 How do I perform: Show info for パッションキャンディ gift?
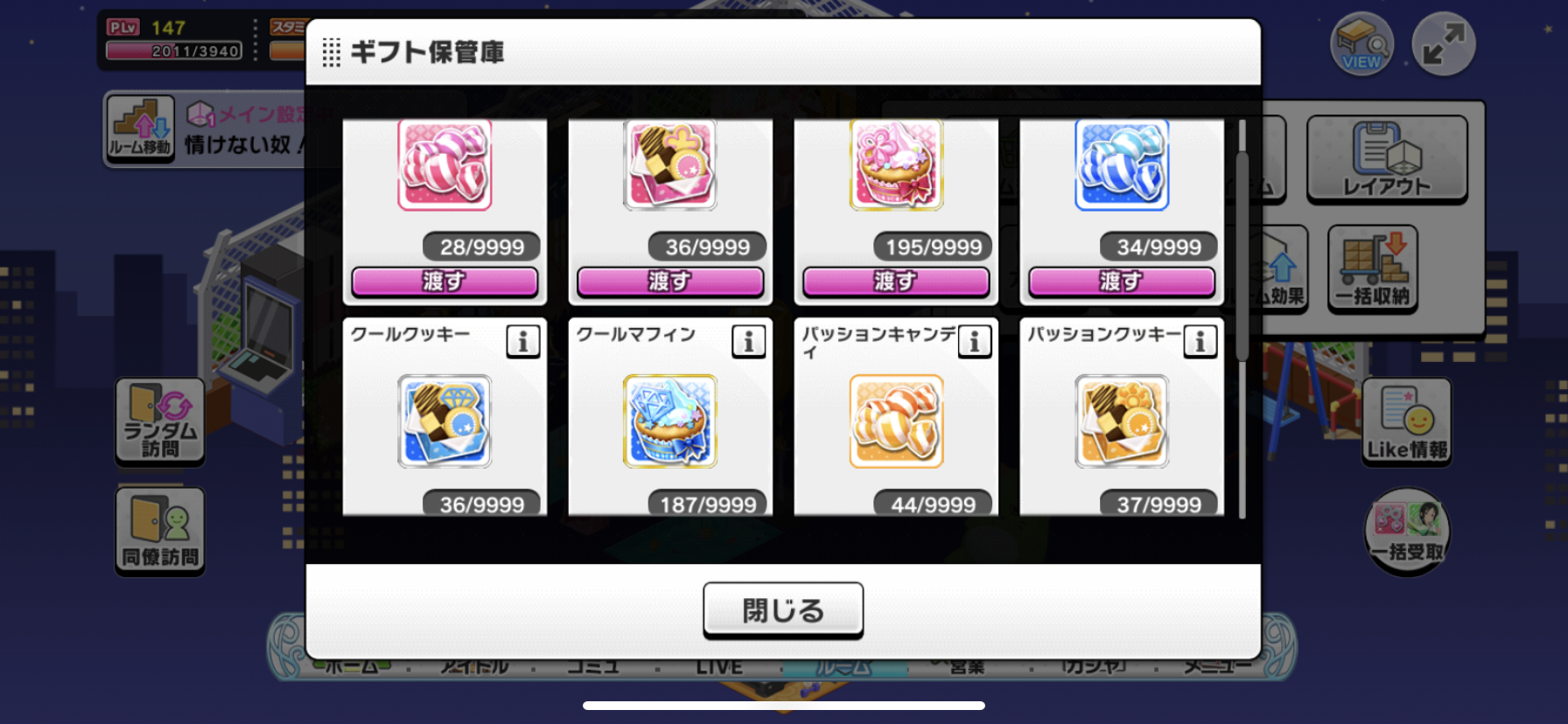coord(975,341)
